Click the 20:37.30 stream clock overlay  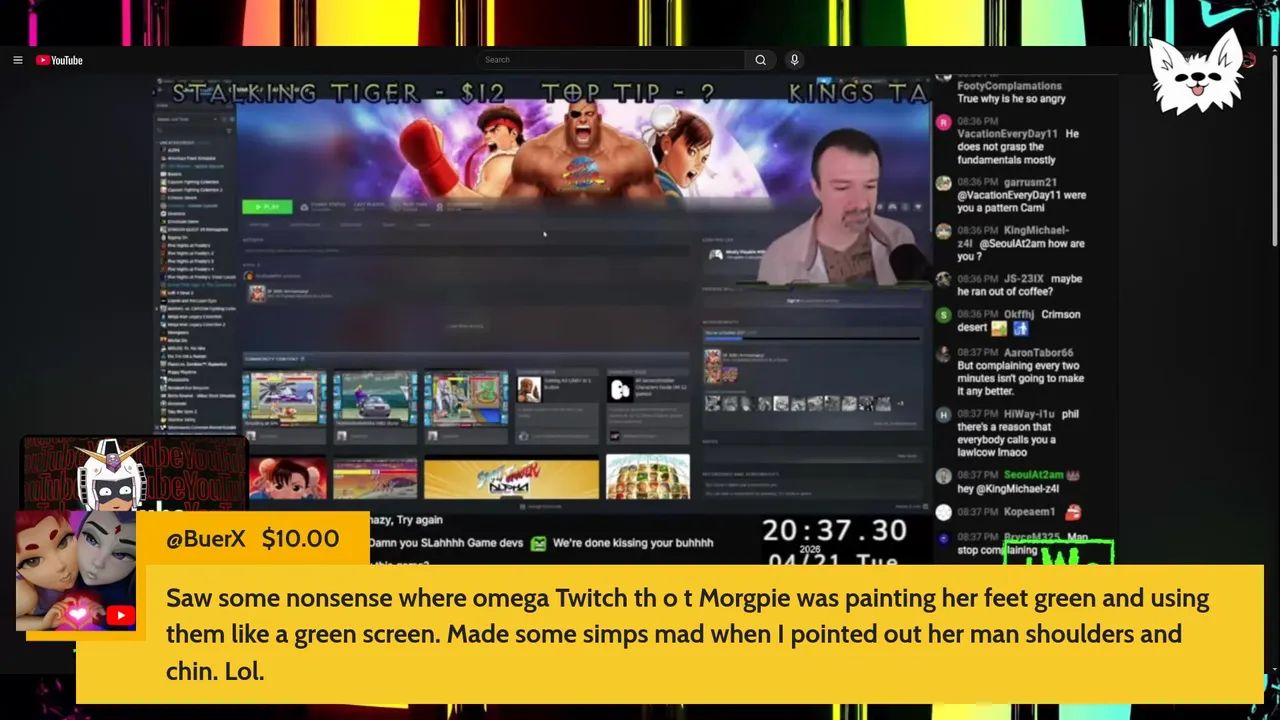coord(835,531)
